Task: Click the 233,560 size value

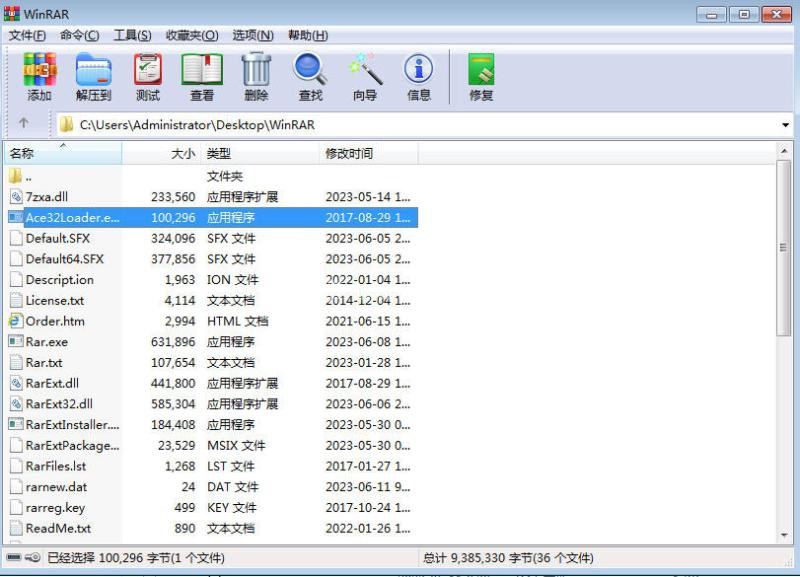Action: click(173, 197)
